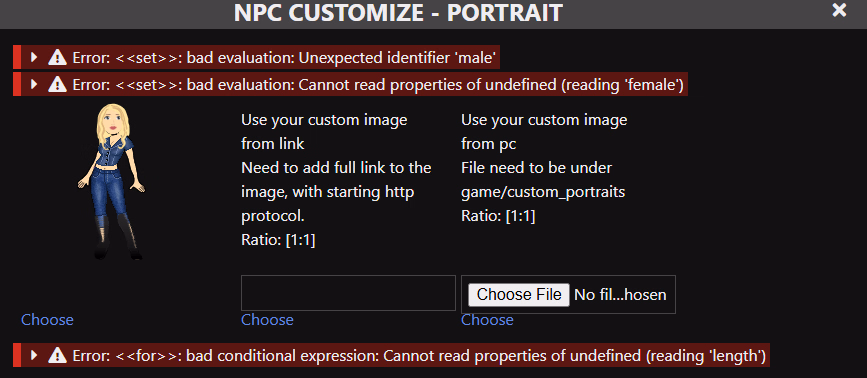Click Choose link under the file upload
867x378 pixels.
tap(487, 319)
